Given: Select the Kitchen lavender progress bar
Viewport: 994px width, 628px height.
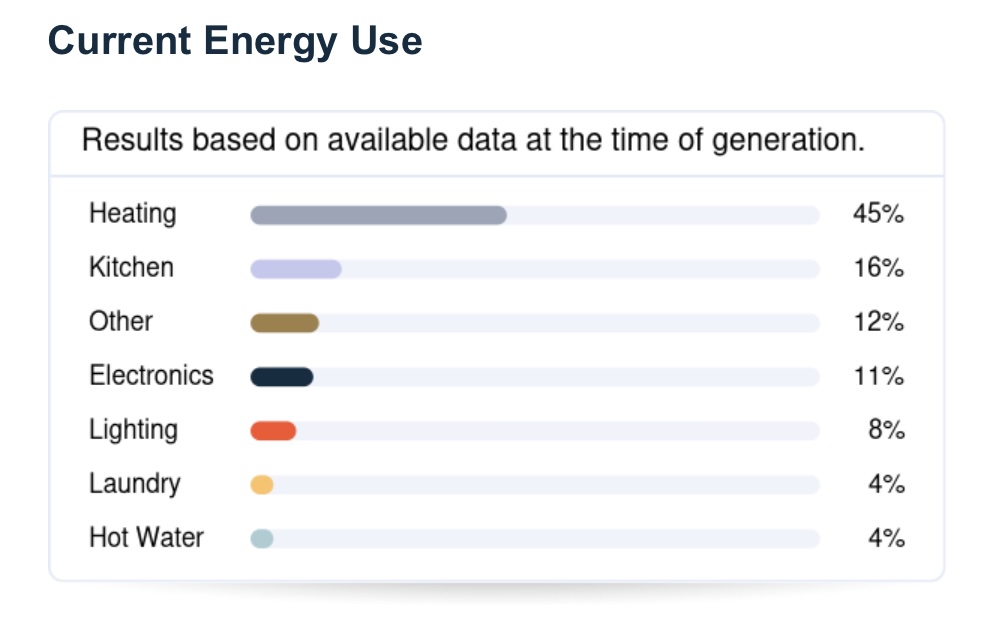Looking at the screenshot, I should (296, 269).
